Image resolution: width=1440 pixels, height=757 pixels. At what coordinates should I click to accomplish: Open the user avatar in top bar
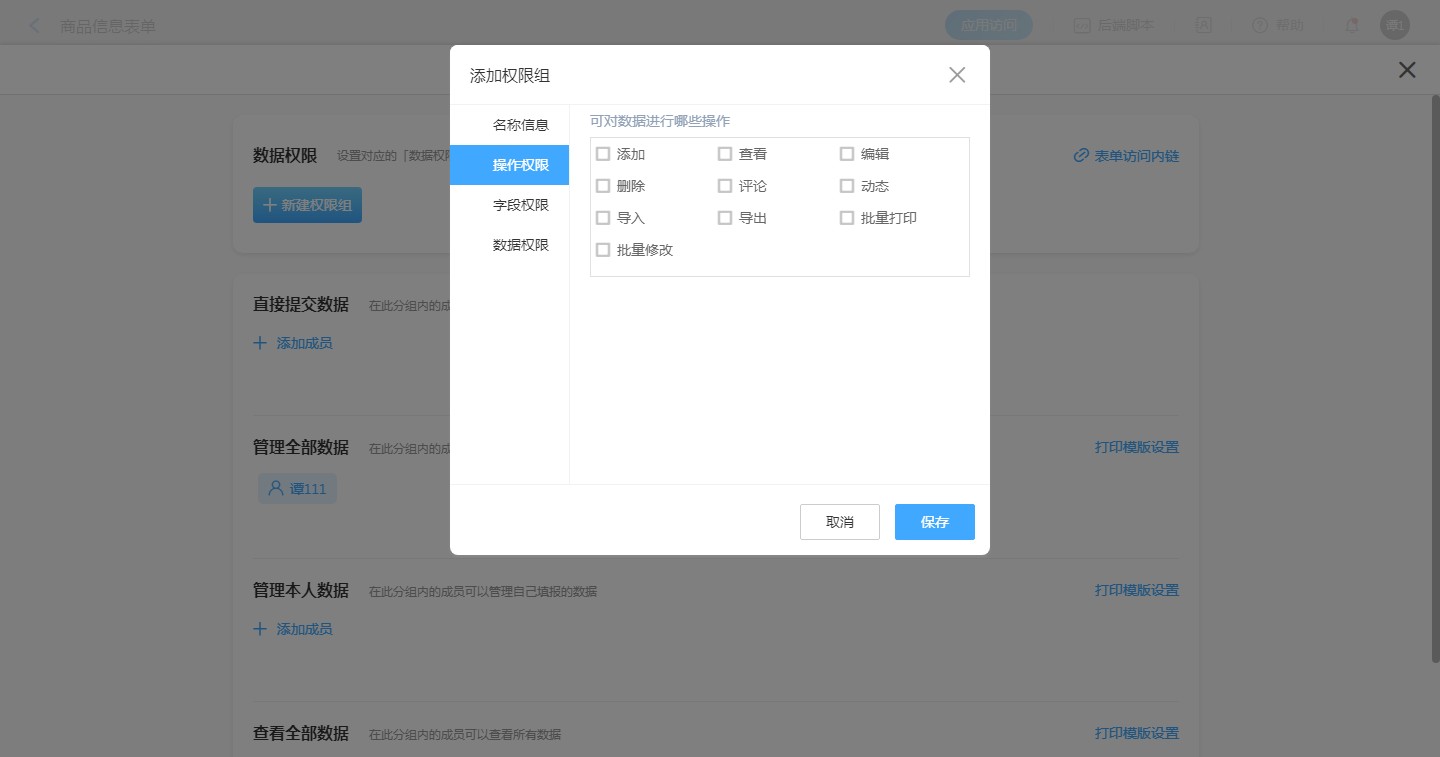[1394, 25]
